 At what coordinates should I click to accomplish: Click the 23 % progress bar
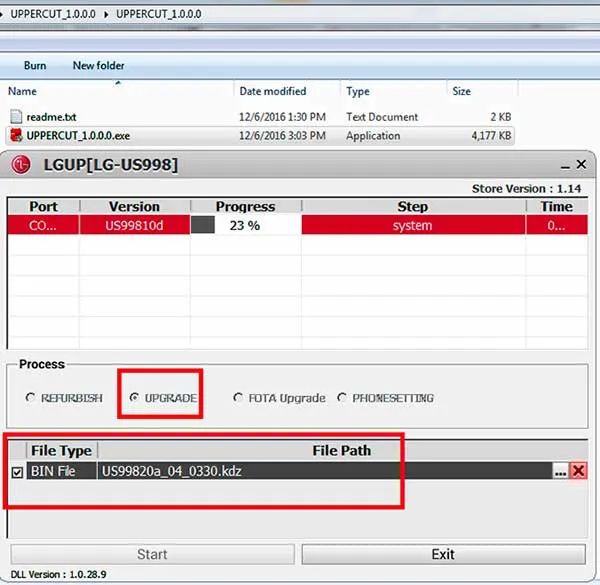(x=244, y=226)
